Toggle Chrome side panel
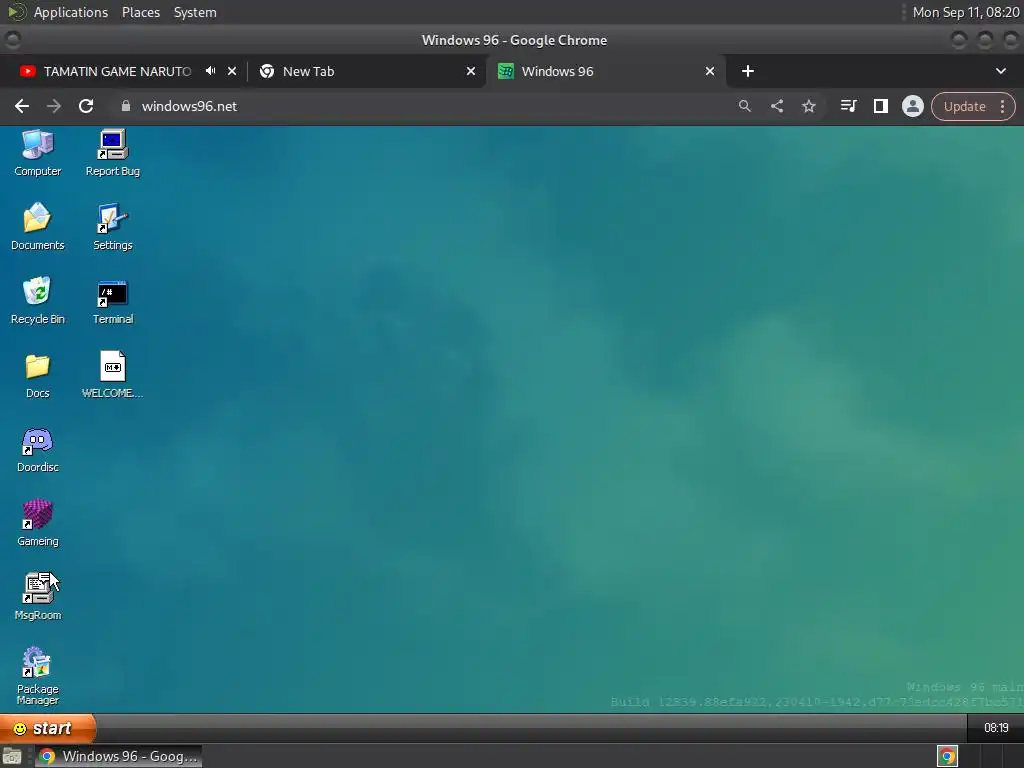The height and width of the screenshot is (768, 1024). coord(880,106)
